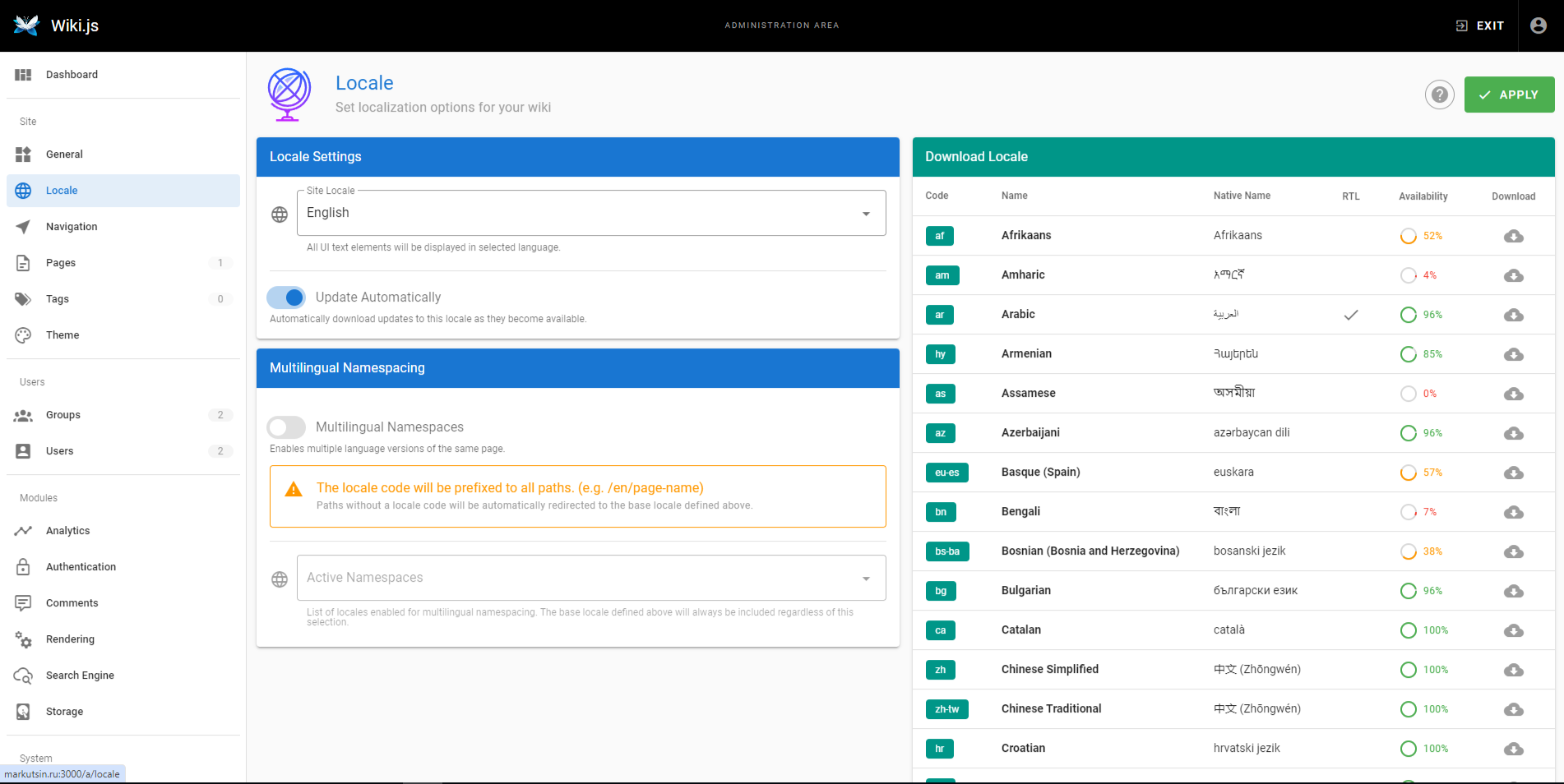Click Catalan 100% availability indicator
The height and width of the screenshot is (784, 1564).
[1424, 630]
